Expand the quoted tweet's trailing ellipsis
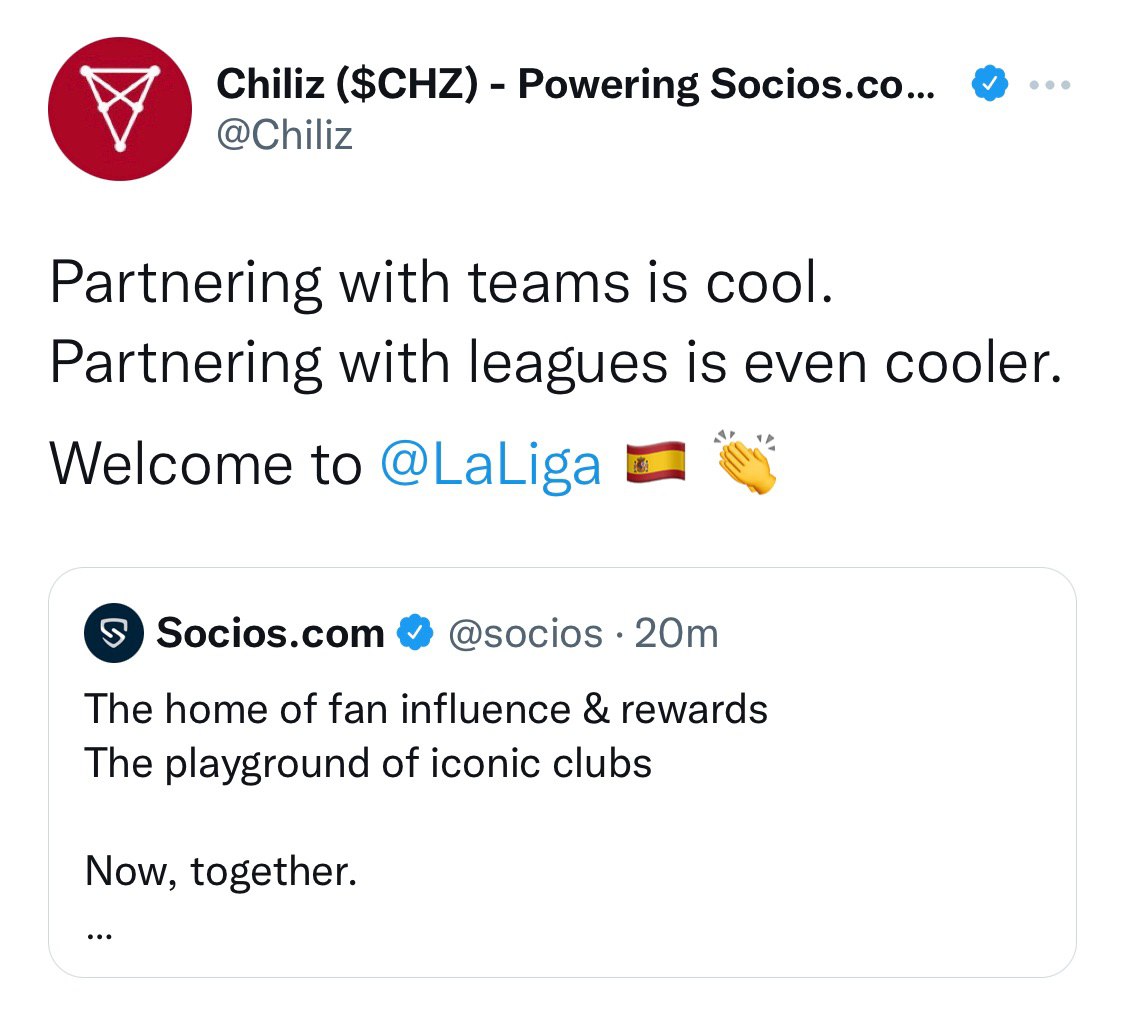Screen dimensions: 1125x1013 [x=99, y=933]
